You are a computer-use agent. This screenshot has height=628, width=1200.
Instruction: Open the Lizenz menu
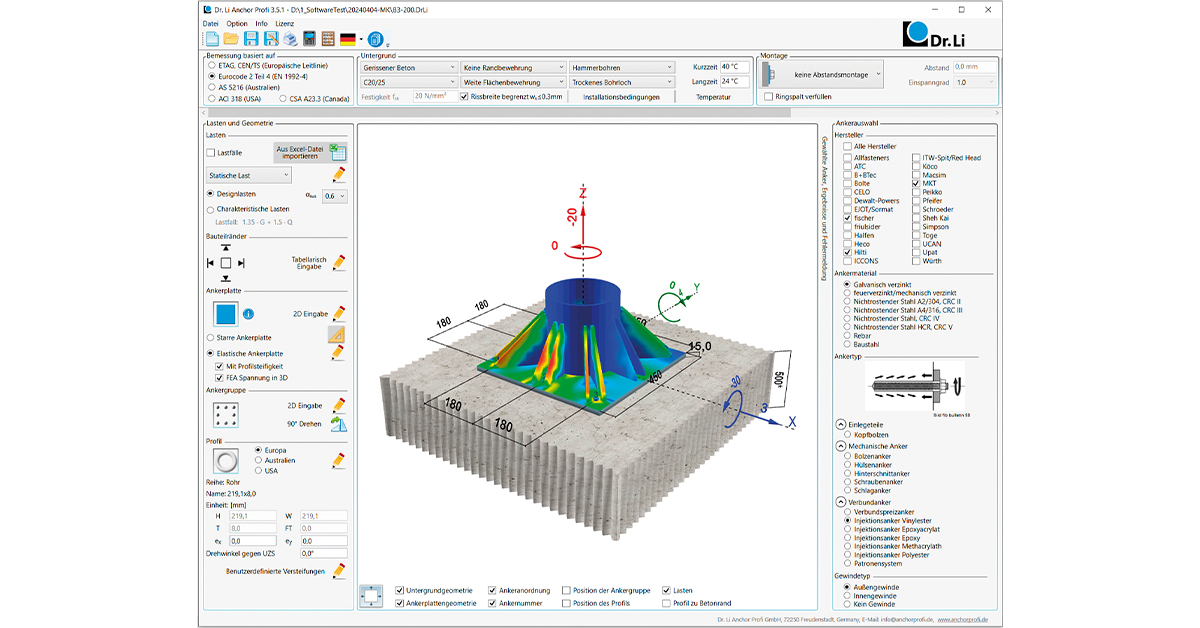click(x=285, y=23)
